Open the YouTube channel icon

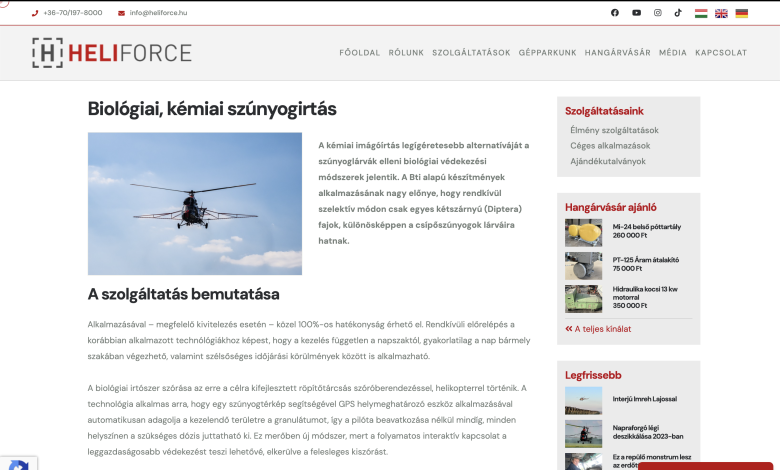[x=637, y=13]
